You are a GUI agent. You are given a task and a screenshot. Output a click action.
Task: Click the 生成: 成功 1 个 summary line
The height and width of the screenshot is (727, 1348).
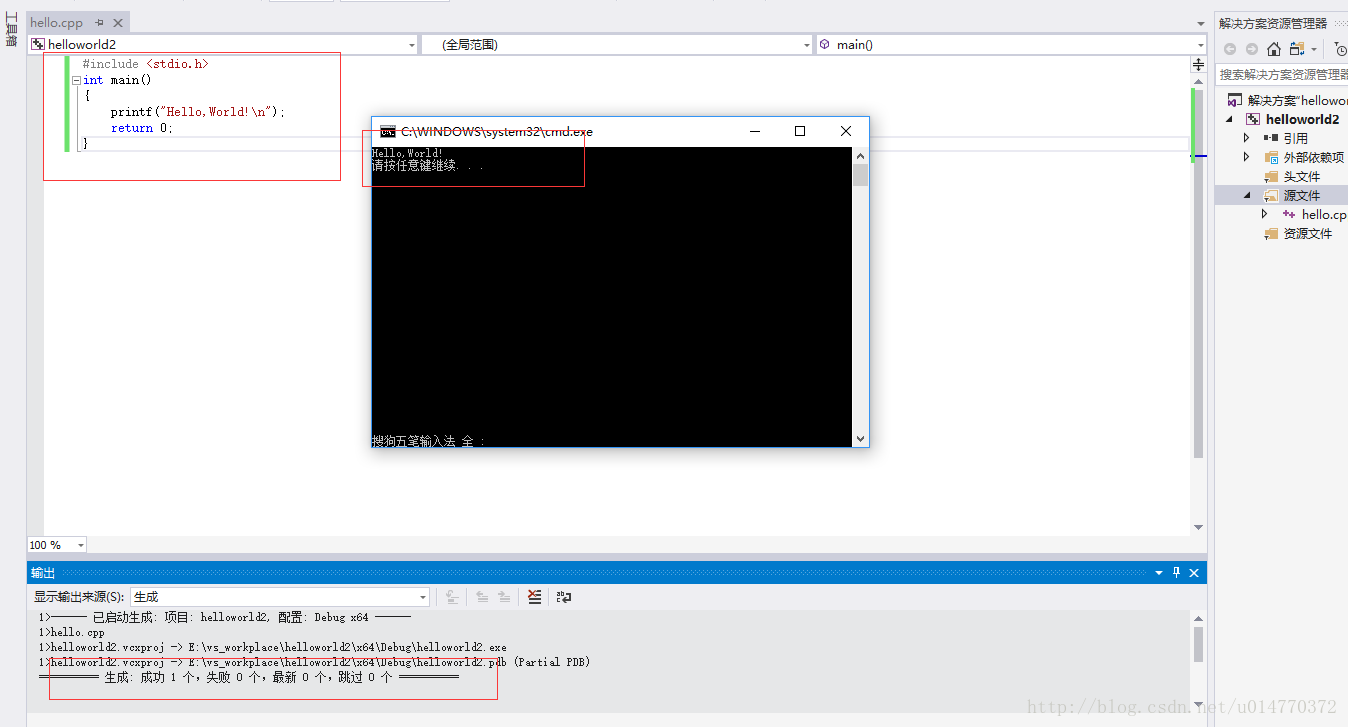pos(248,677)
